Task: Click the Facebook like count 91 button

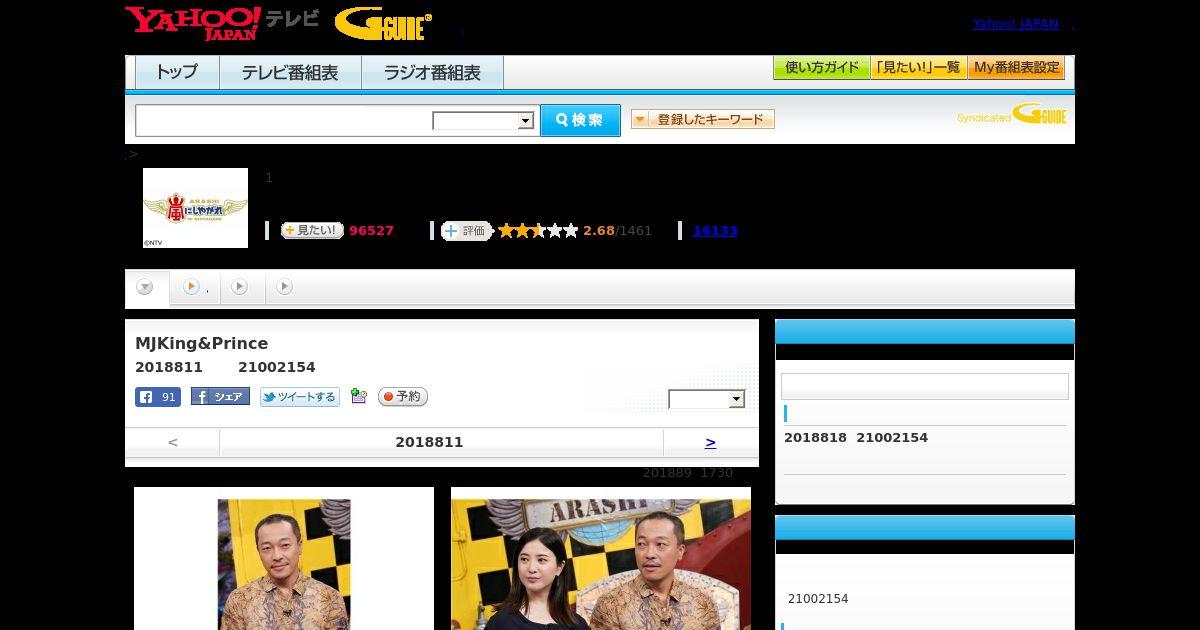Action: (158, 397)
